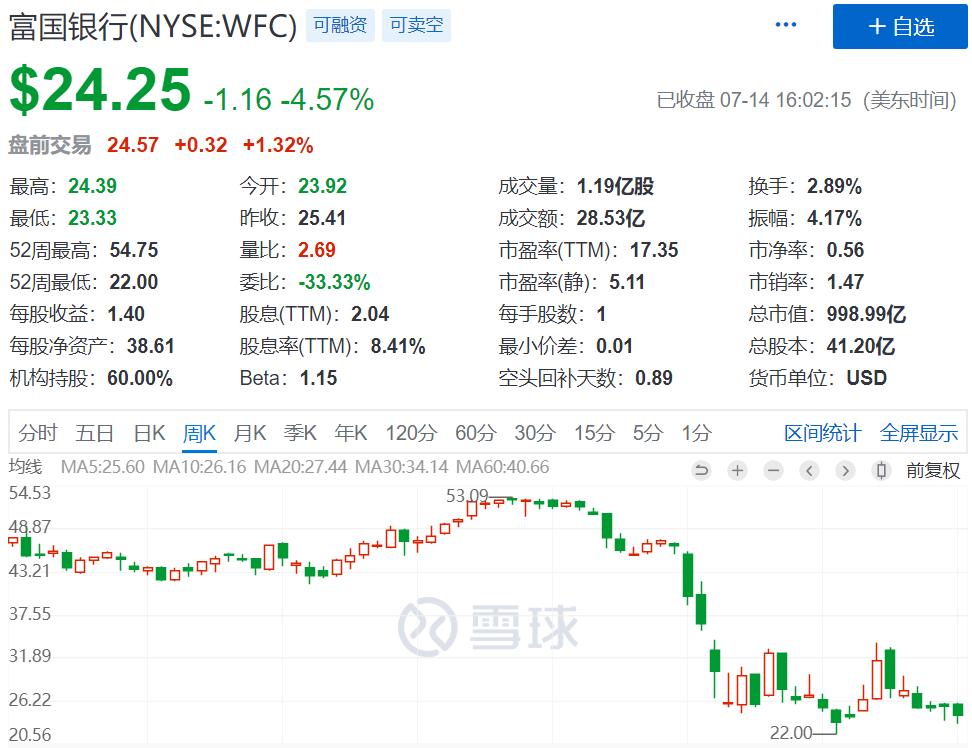Open the 前复权 adjustment dropdown
This screenshot has width=972, height=748.
pyautogui.click(x=933, y=471)
